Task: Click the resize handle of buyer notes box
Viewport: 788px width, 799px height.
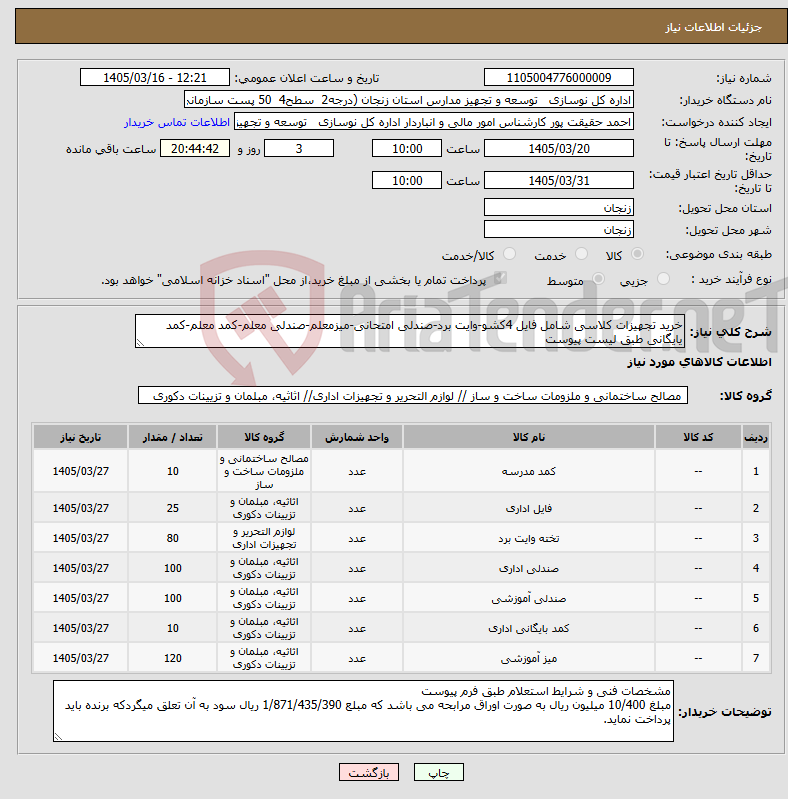Action: coord(58,737)
